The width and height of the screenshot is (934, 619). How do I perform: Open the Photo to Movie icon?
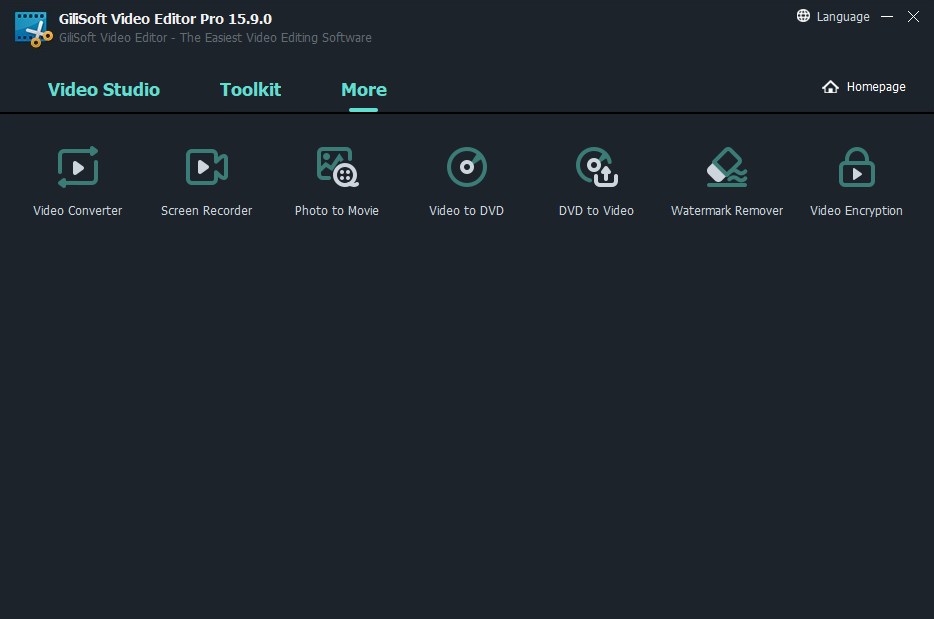click(337, 167)
